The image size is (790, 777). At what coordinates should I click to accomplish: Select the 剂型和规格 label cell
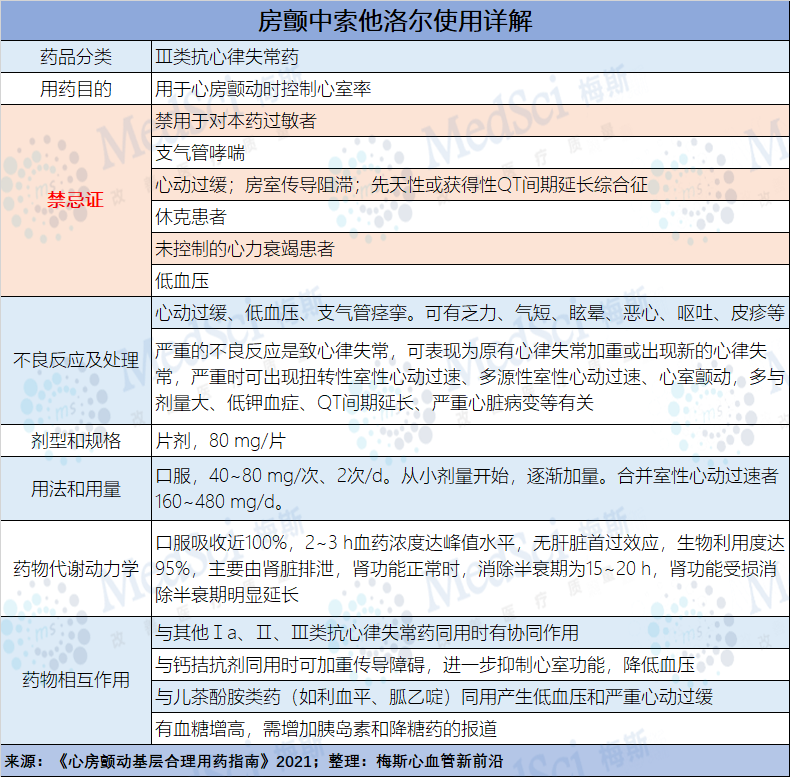[76, 441]
